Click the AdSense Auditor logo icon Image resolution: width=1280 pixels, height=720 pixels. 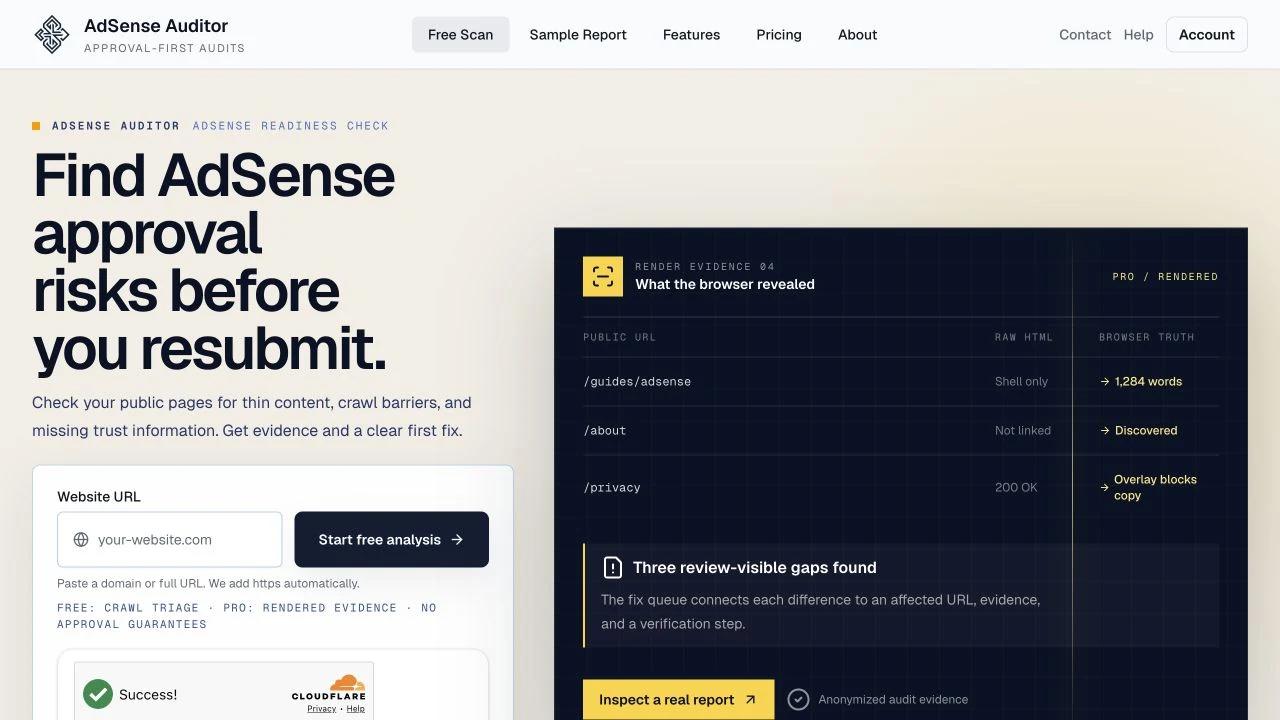tap(52, 34)
